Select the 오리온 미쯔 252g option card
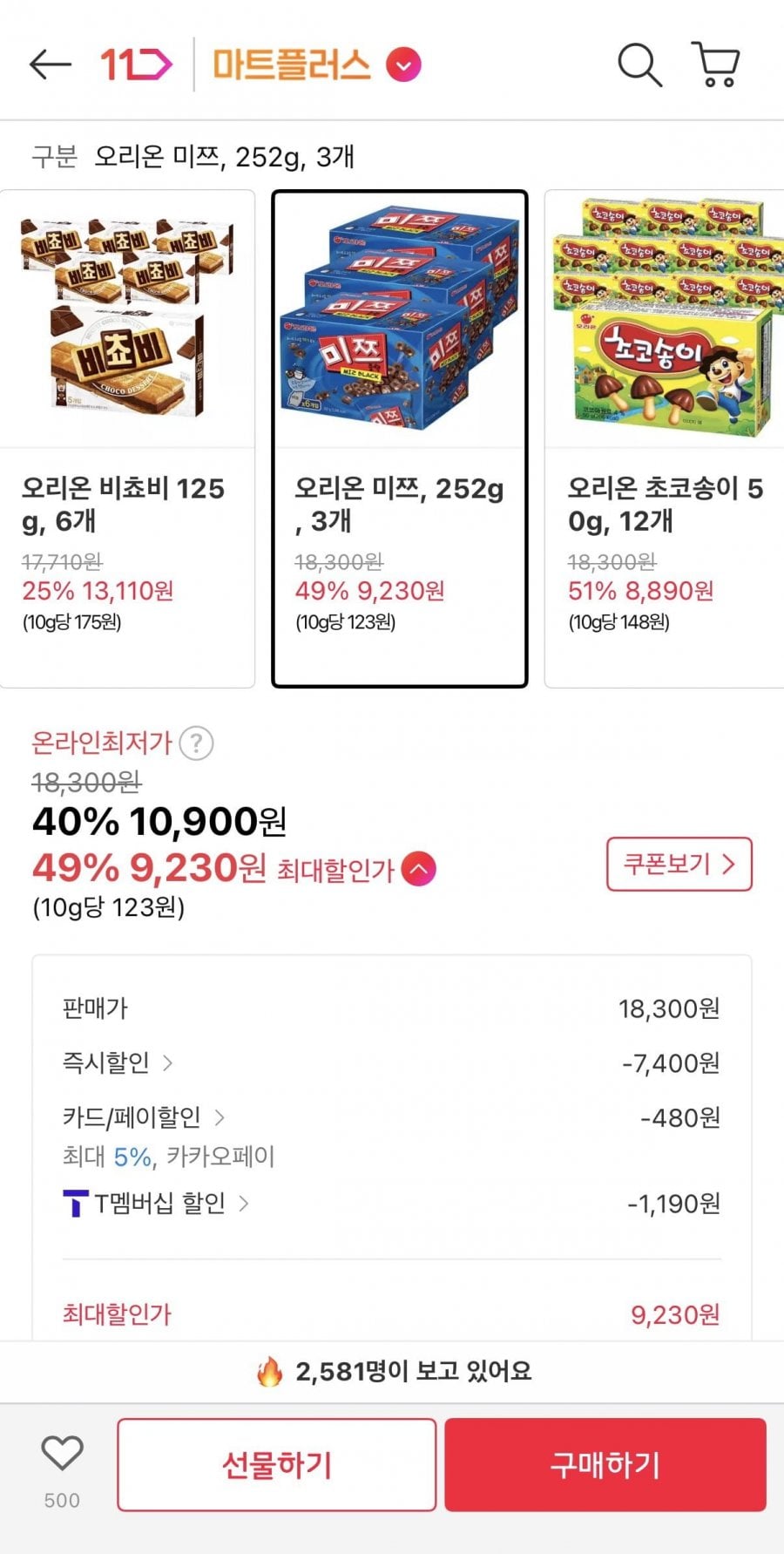784x1554 pixels. click(400, 438)
